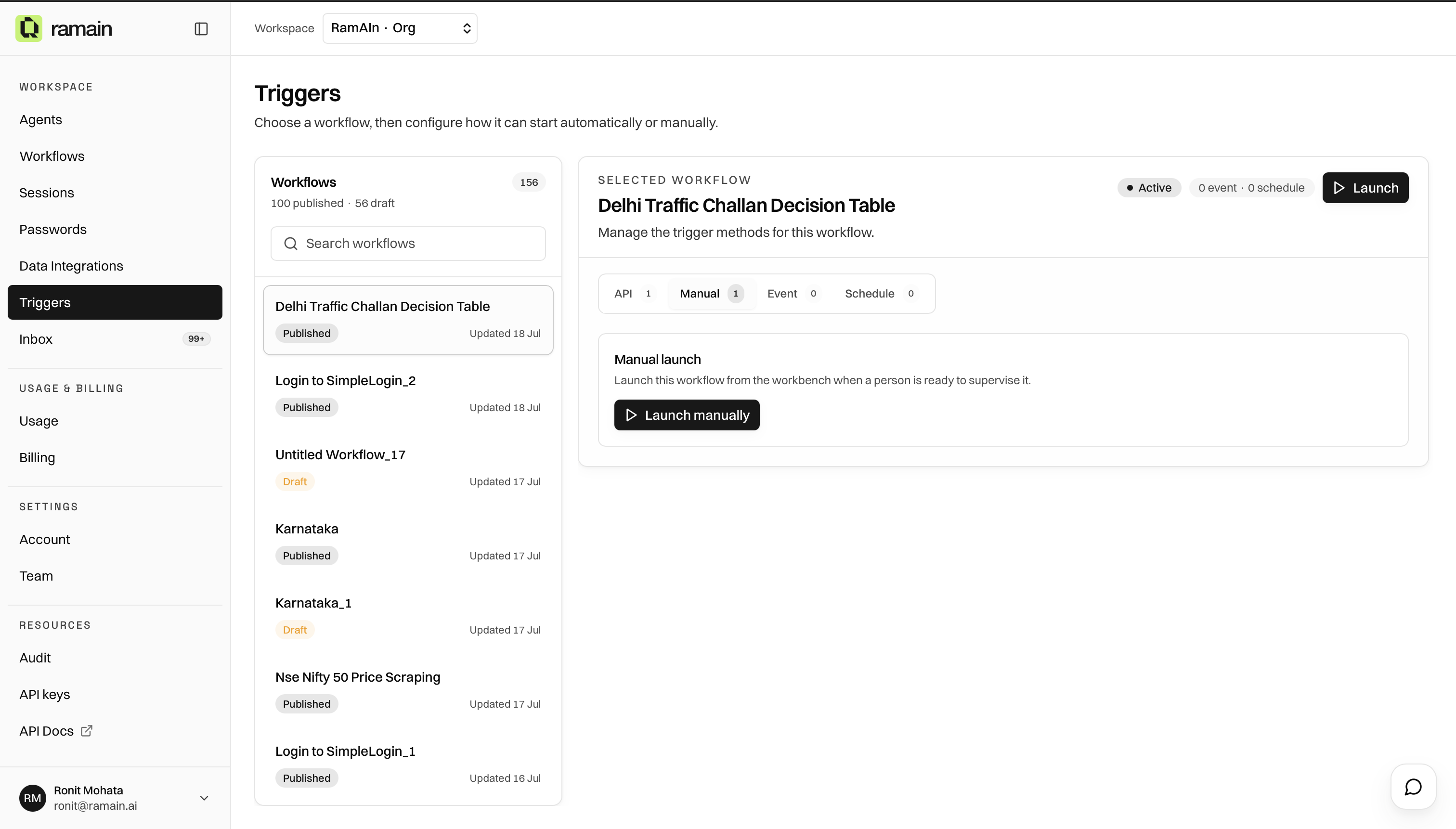Click the 0 event · 0 schedule badge
Viewport: 1456px width, 829px height.
point(1251,188)
